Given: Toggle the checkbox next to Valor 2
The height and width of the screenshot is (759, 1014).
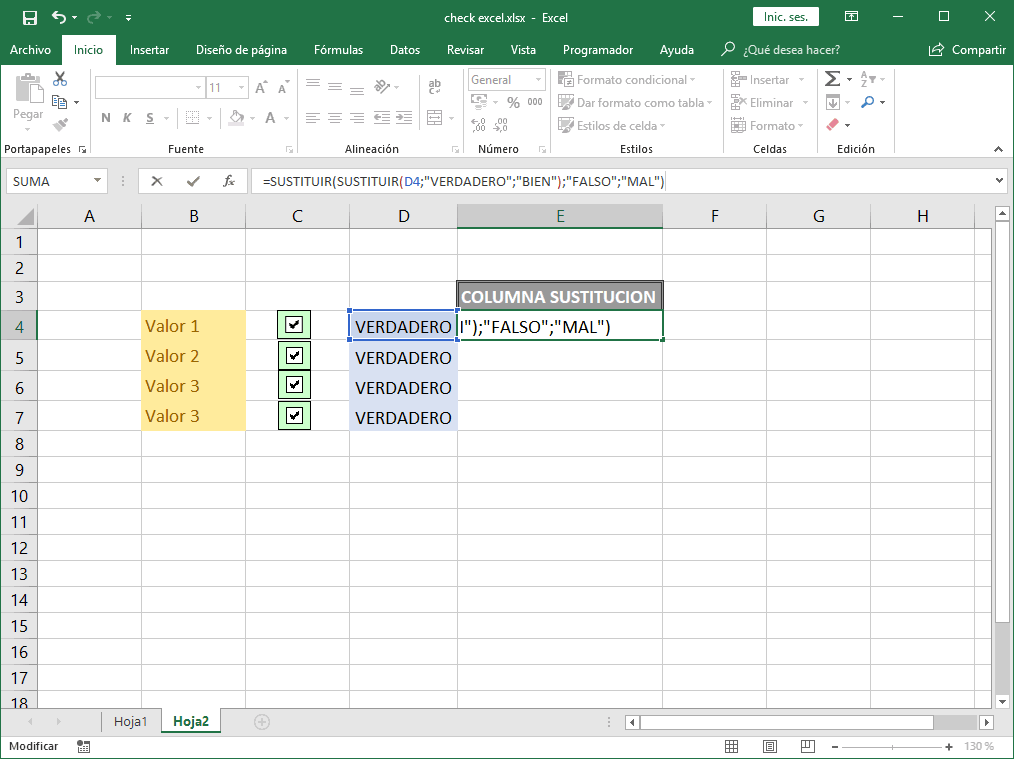Looking at the screenshot, I should click(x=296, y=355).
